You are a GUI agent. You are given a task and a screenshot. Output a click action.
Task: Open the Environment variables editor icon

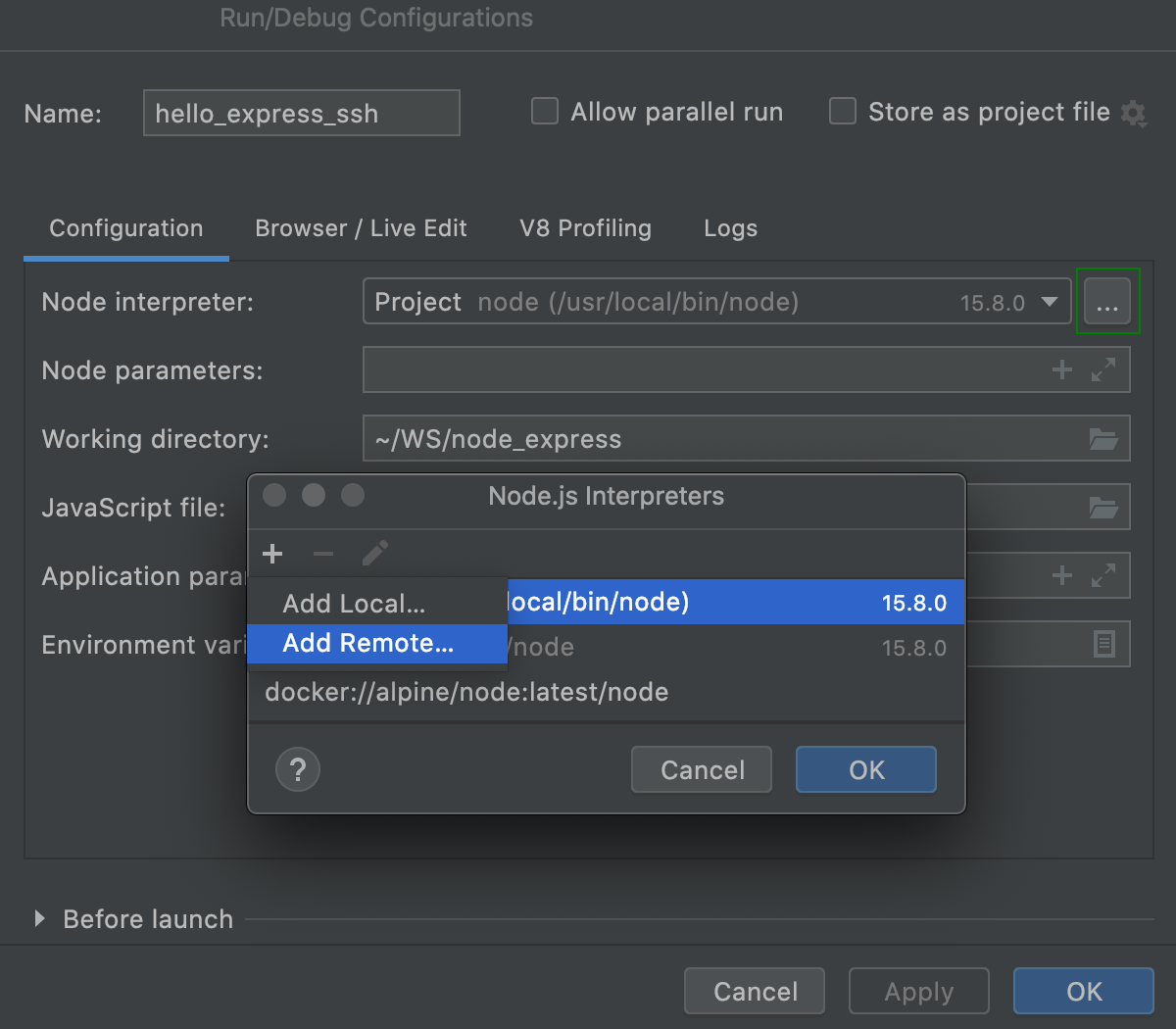[x=1104, y=644]
